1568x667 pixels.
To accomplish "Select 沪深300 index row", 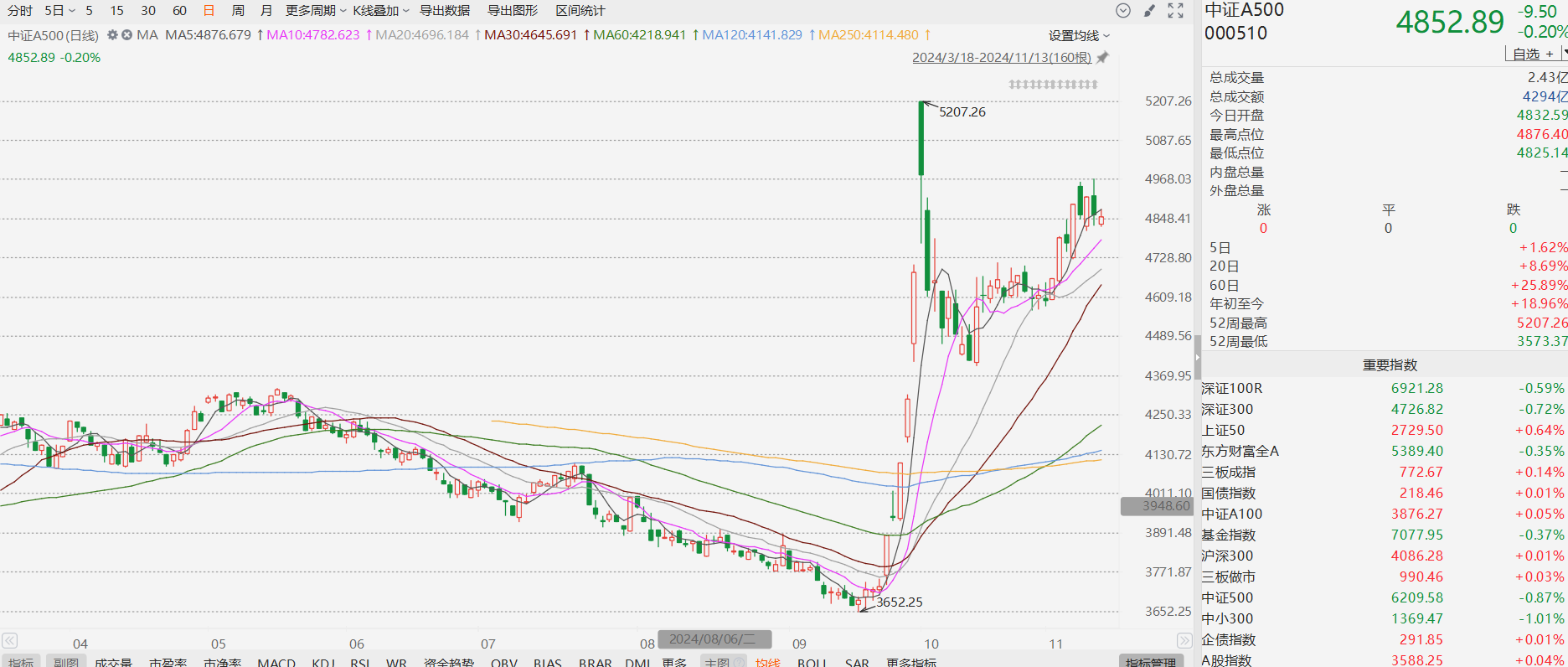I will click(1384, 556).
